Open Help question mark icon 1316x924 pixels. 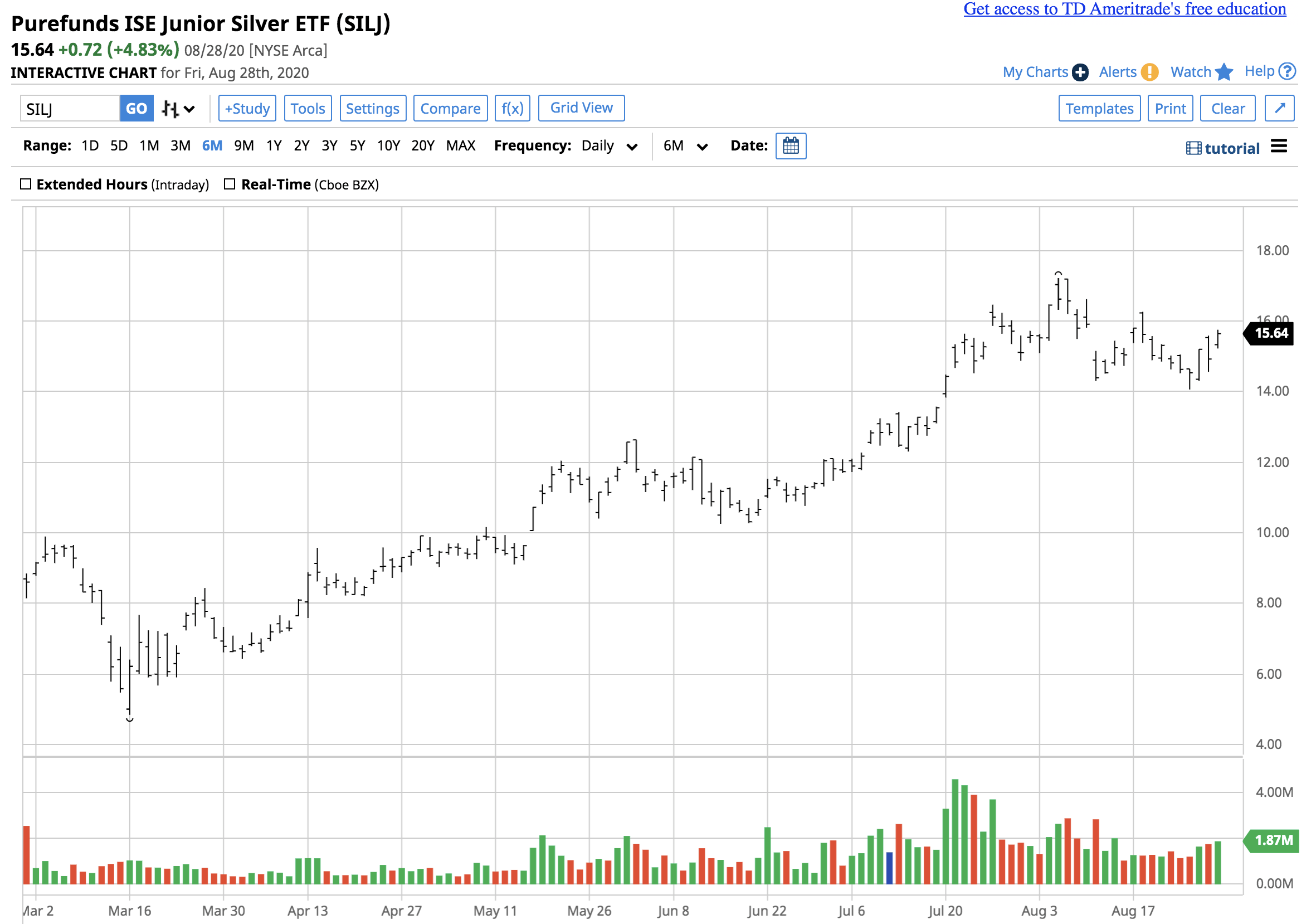[x=1288, y=71]
